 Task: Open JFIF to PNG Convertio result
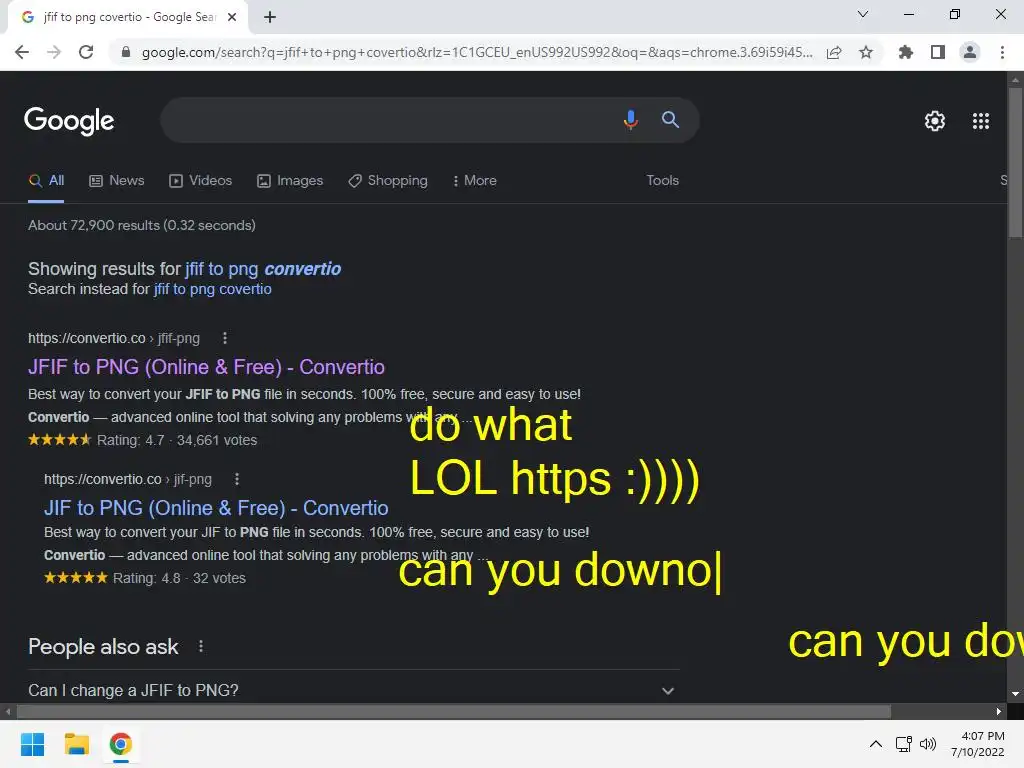click(x=206, y=367)
